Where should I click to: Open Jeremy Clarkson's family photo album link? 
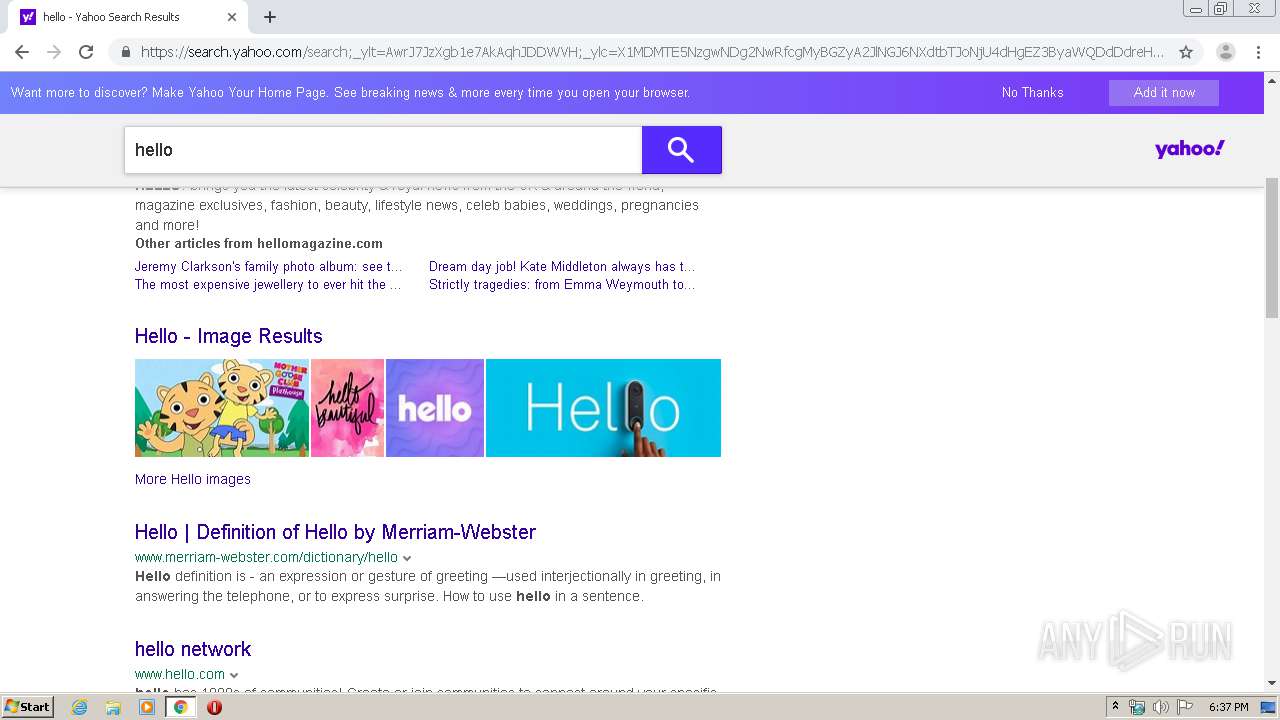pyautogui.click(x=269, y=266)
